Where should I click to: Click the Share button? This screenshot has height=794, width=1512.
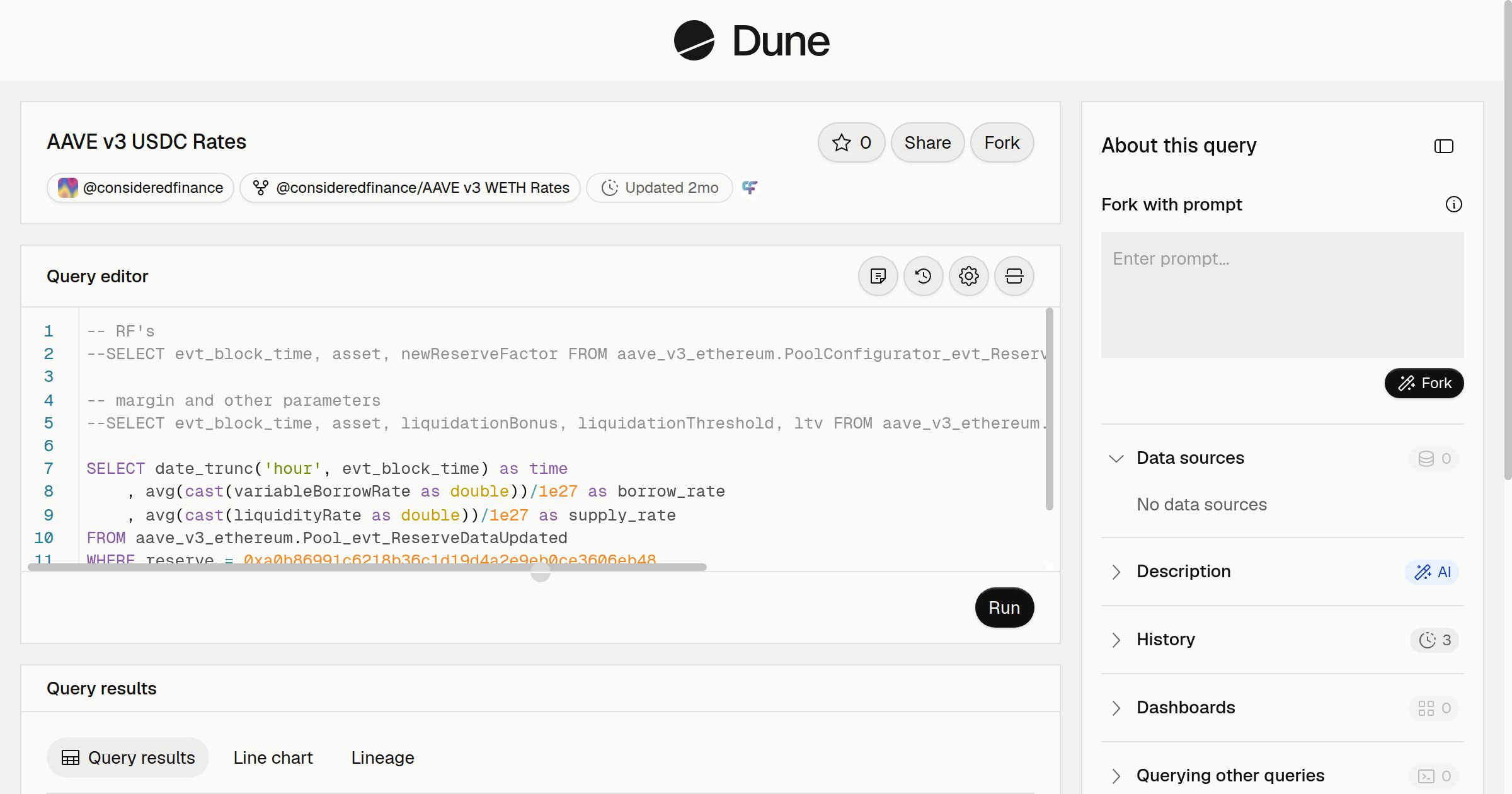pyautogui.click(x=927, y=142)
